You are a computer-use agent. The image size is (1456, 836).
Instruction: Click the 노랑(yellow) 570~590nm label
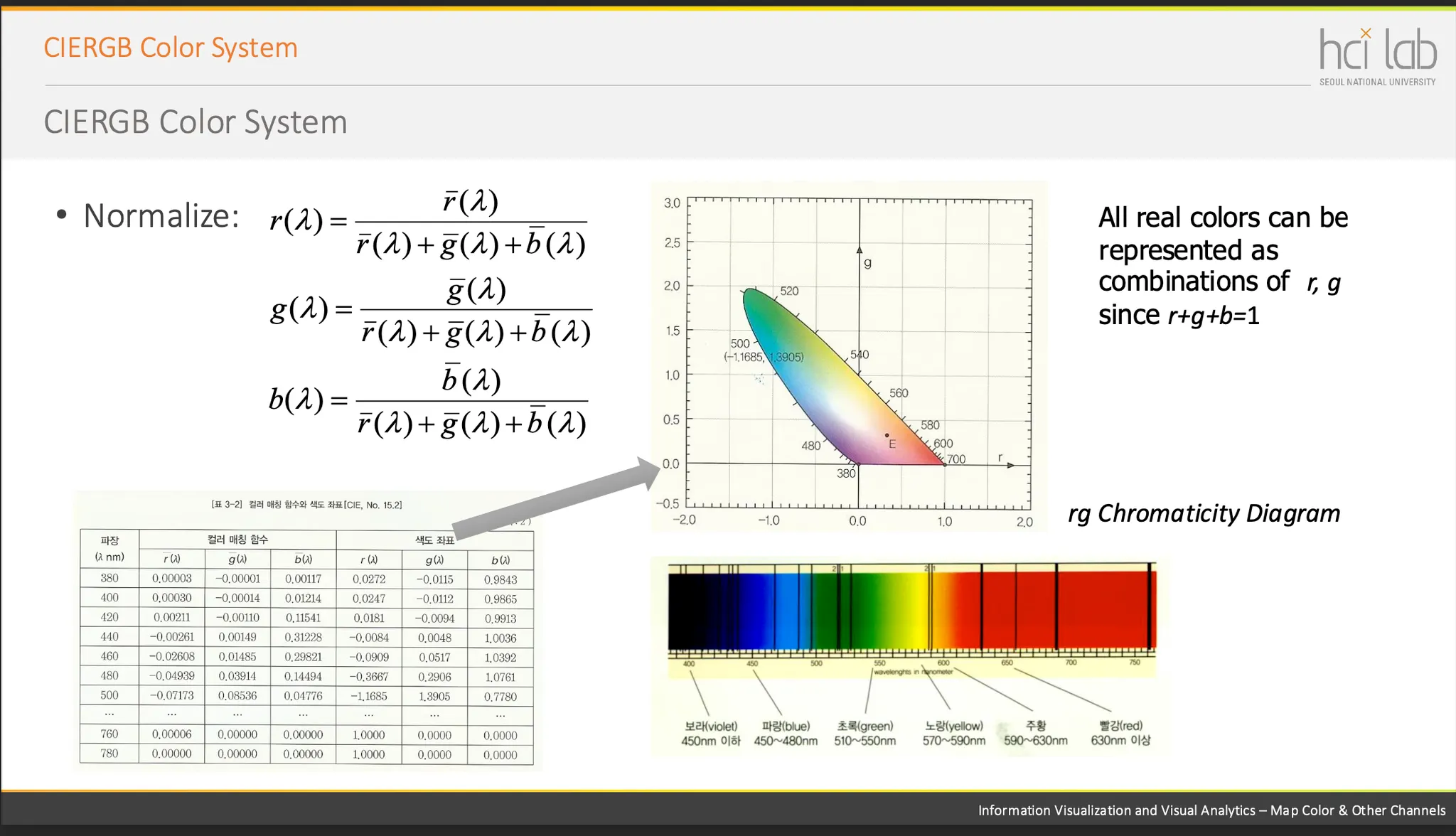tap(953, 733)
